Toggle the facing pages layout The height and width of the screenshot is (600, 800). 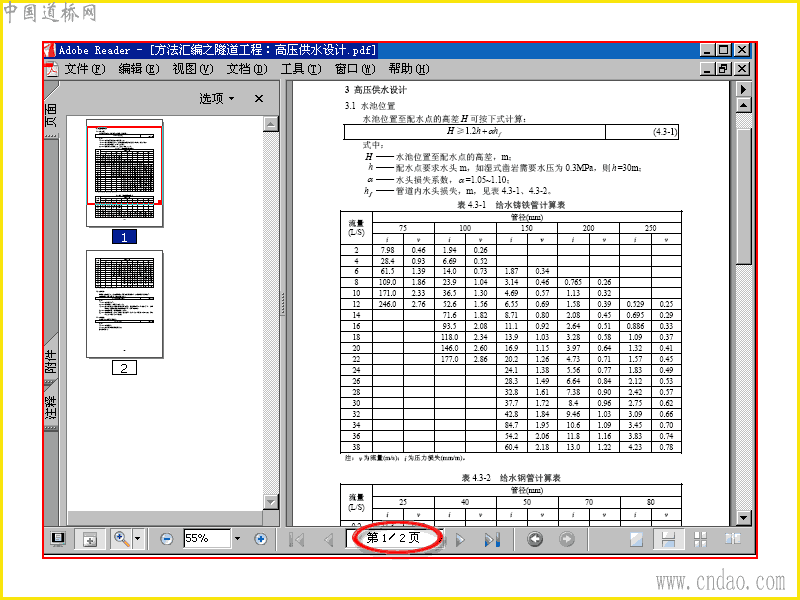(733, 539)
